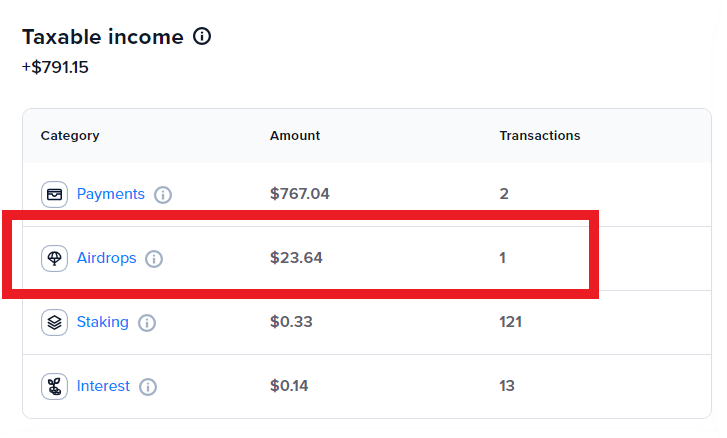
Task: Click the Interest plant icon
Action: point(54,386)
